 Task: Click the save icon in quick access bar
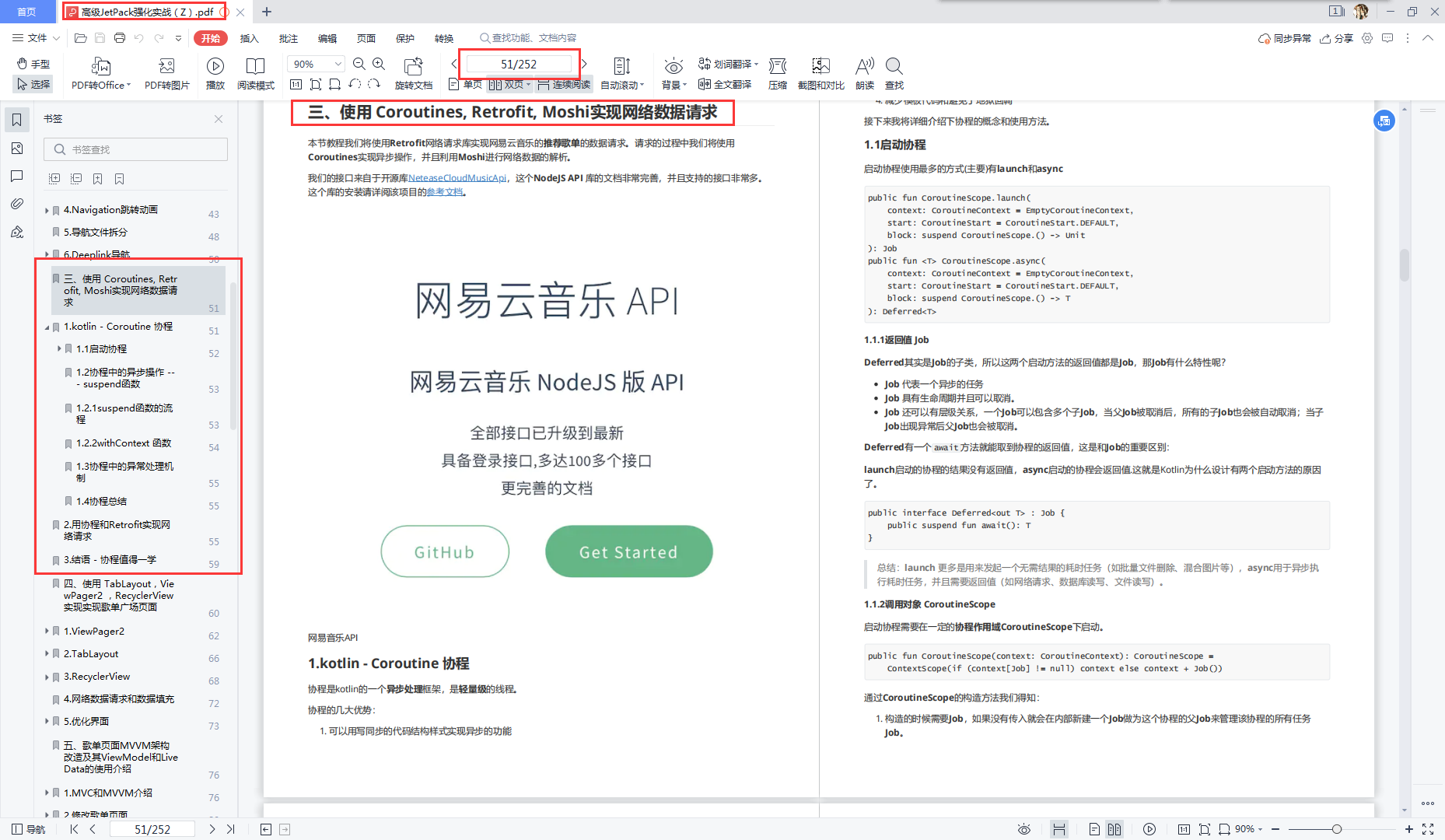click(x=100, y=38)
